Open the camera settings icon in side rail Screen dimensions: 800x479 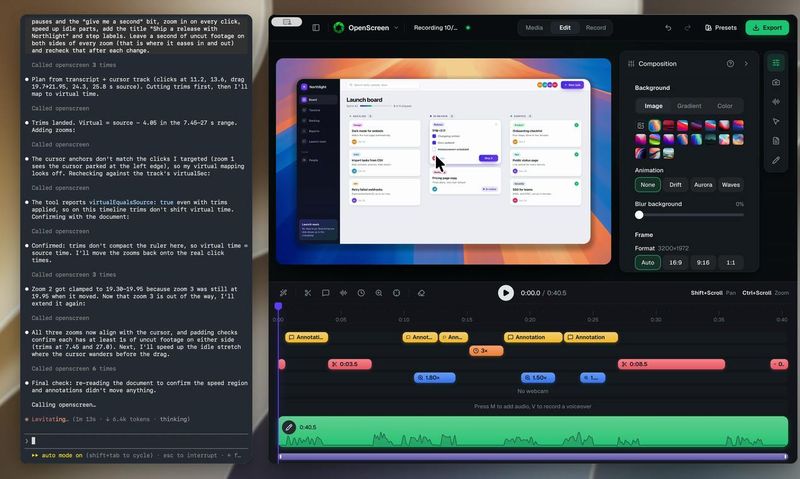point(776,82)
